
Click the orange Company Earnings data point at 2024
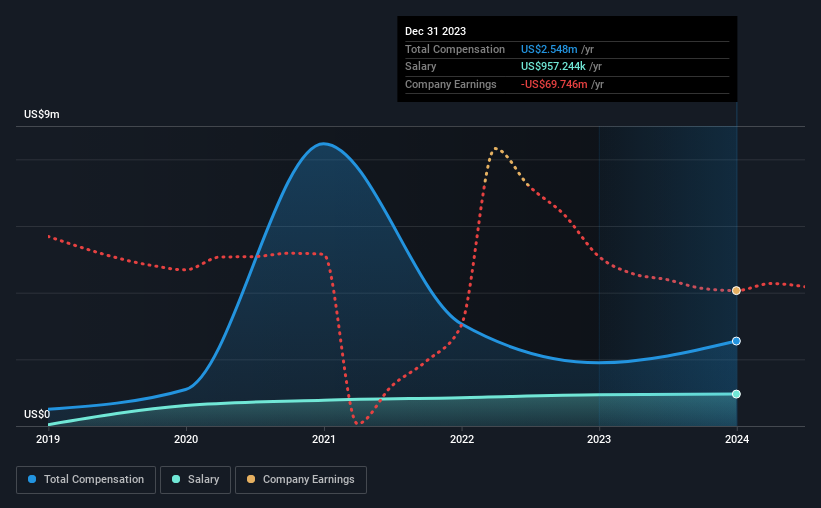(736, 290)
